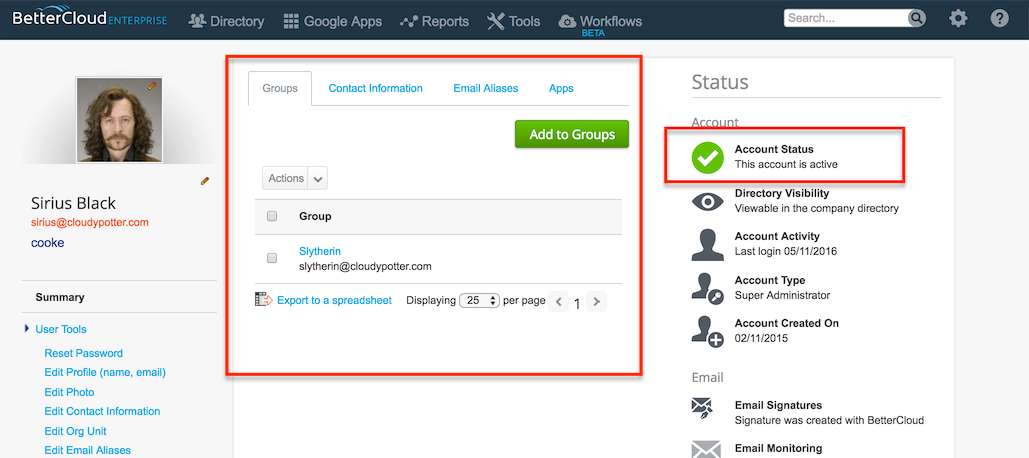
Task: Click the settings gear icon
Action: [x=958, y=19]
